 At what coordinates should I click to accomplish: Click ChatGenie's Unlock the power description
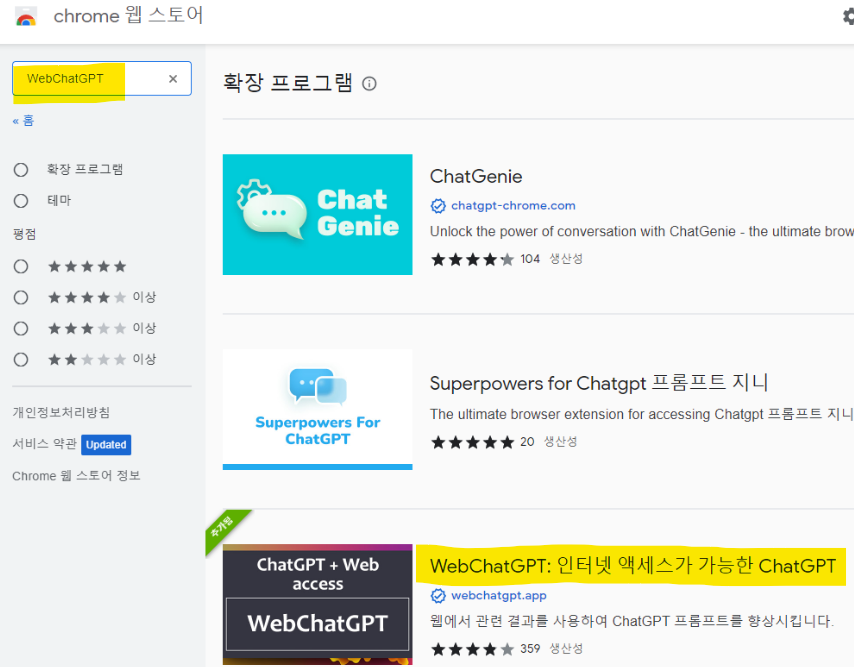pos(642,231)
